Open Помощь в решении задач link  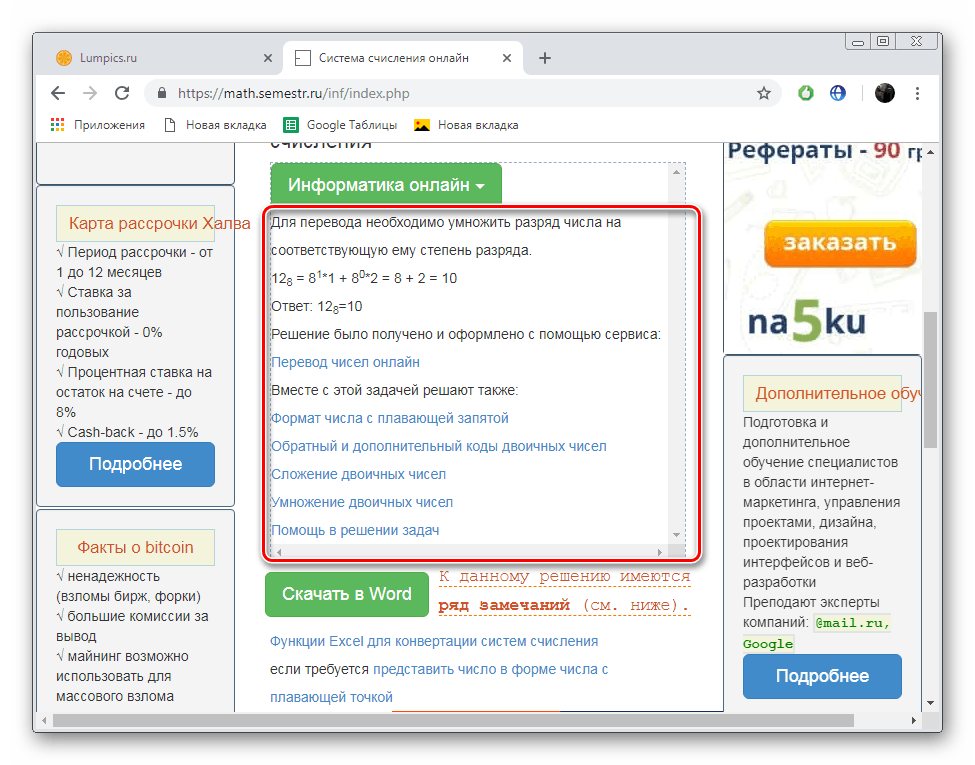point(355,530)
